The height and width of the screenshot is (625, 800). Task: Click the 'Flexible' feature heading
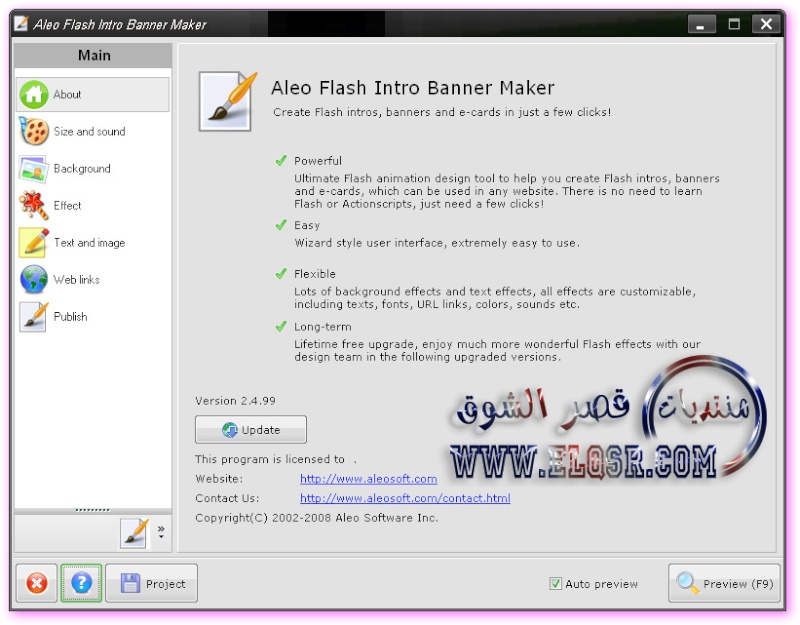point(315,274)
